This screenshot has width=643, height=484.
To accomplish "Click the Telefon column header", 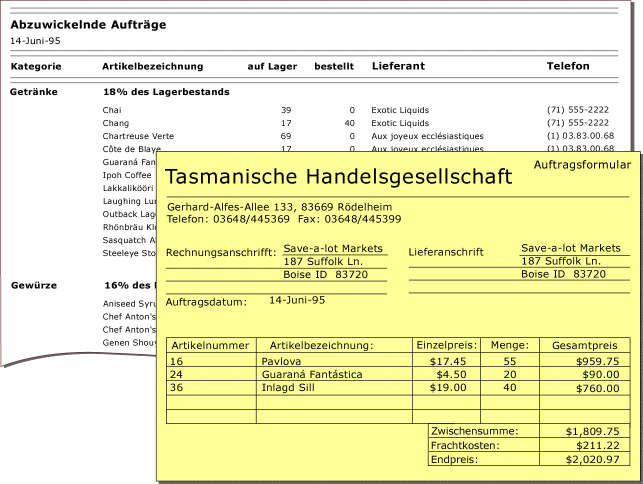I will coord(568,66).
